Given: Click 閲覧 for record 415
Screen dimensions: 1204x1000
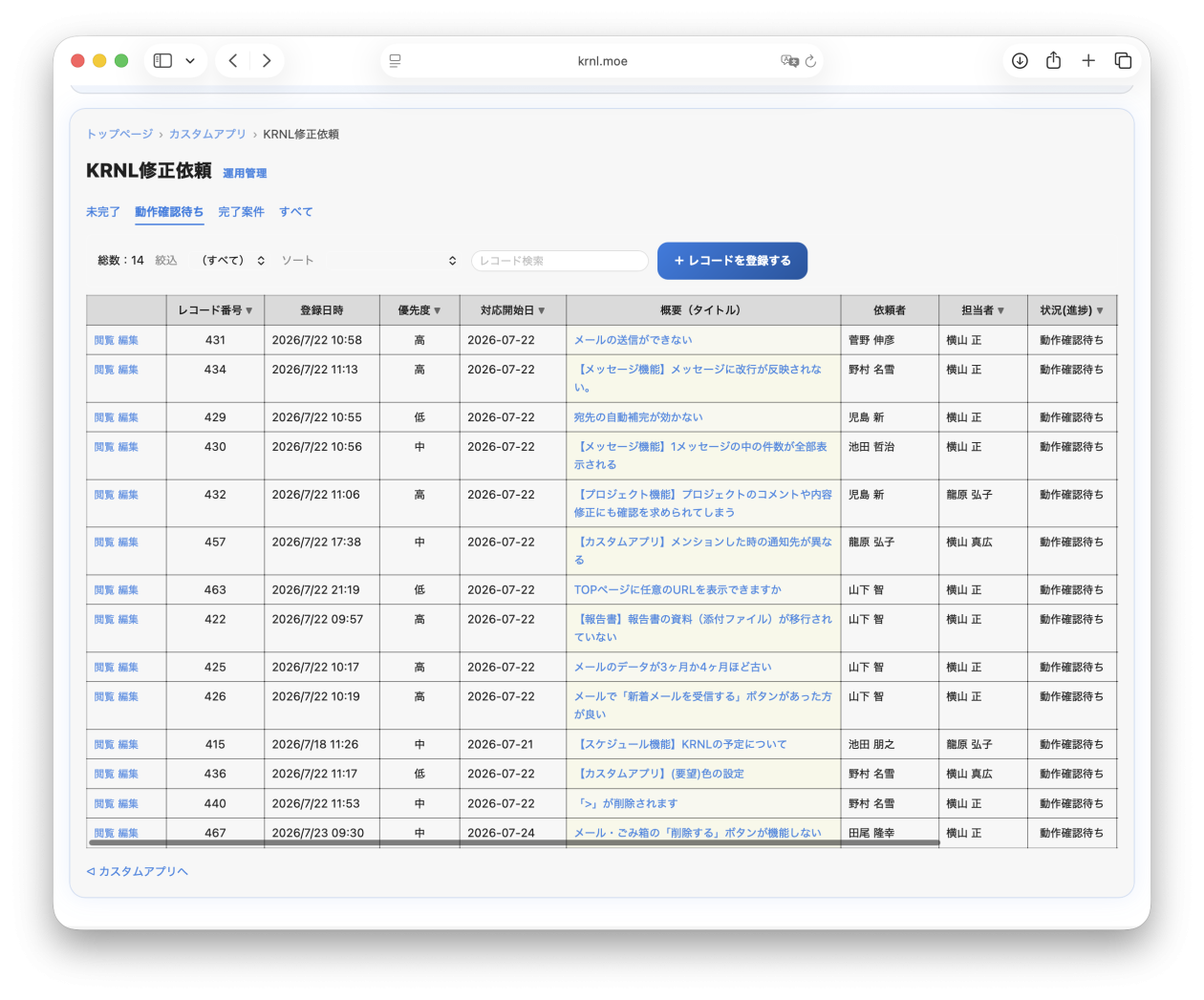Looking at the screenshot, I should pyautogui.click(x=104, y=745).
